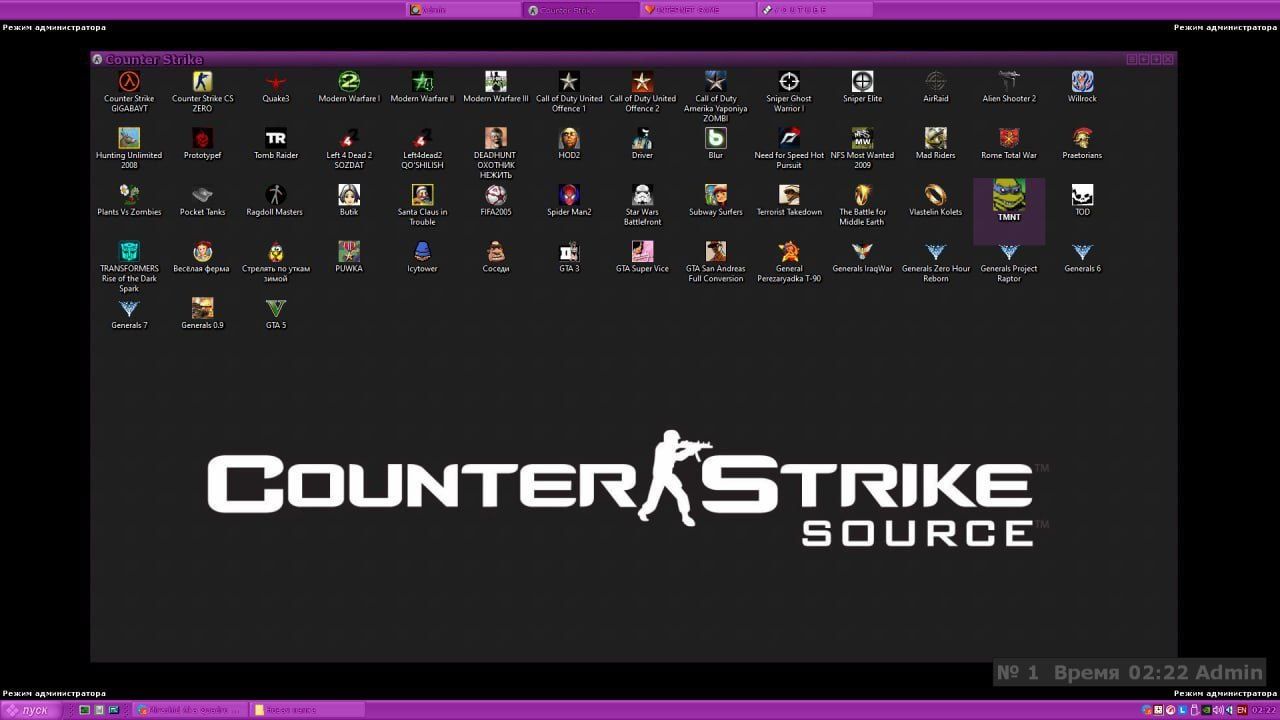
Task: Start Pocket Tanks
Action: click(x=202, y=195)
